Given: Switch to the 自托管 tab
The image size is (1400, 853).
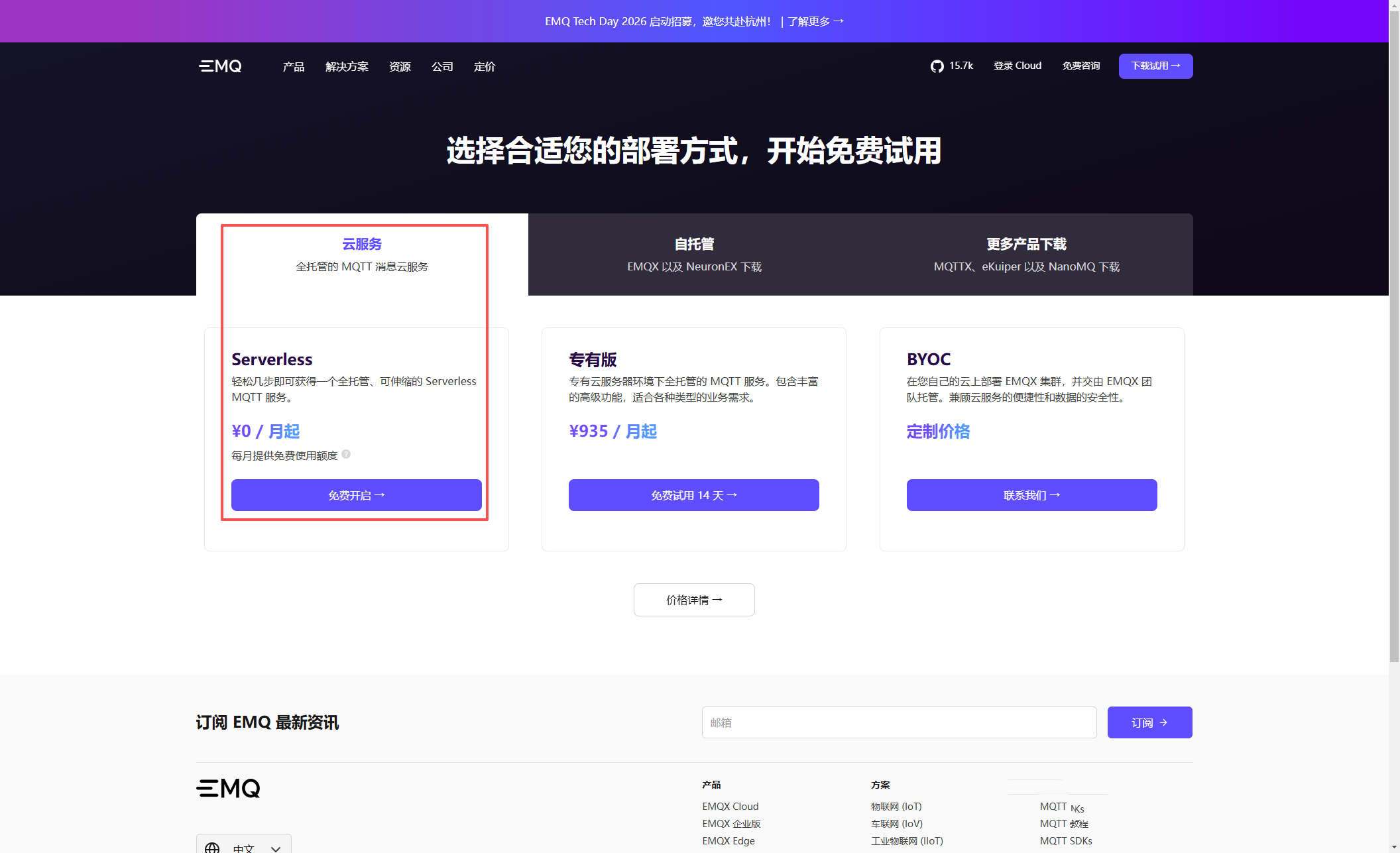Looking at the screenshot, I should point(694,255).
